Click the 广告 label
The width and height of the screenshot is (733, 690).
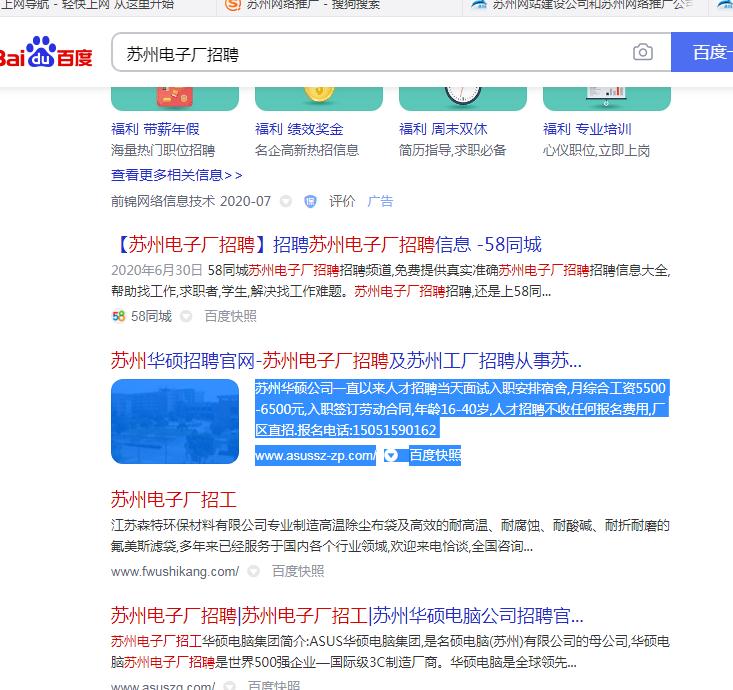[x=380, y=201]
